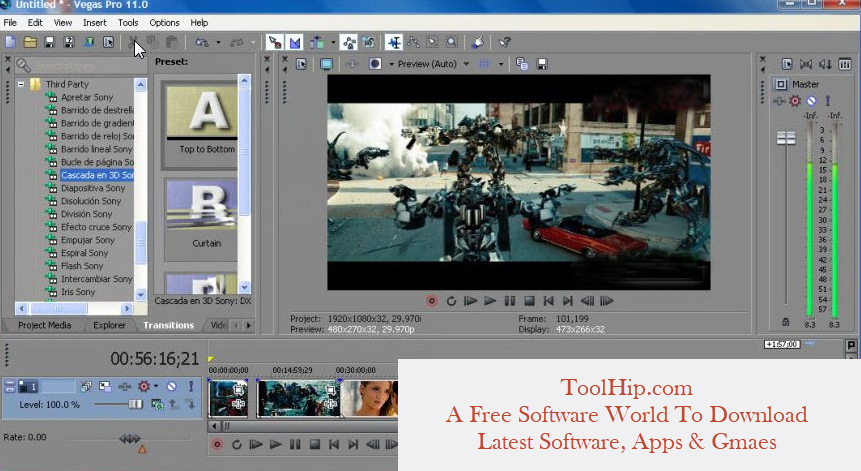Click Record under the video preview
The height and width of the screenshot is (471, 861).
pyautogui.click(x=432, y=301)
